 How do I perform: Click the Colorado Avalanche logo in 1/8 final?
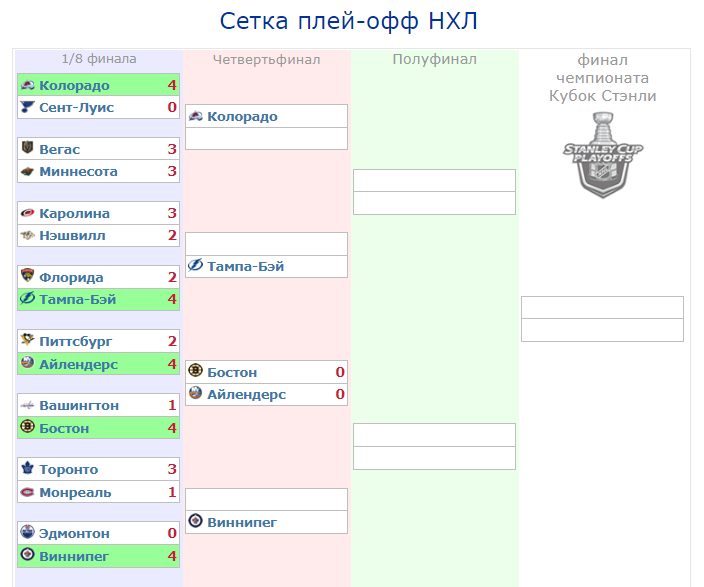coord(27,85)
